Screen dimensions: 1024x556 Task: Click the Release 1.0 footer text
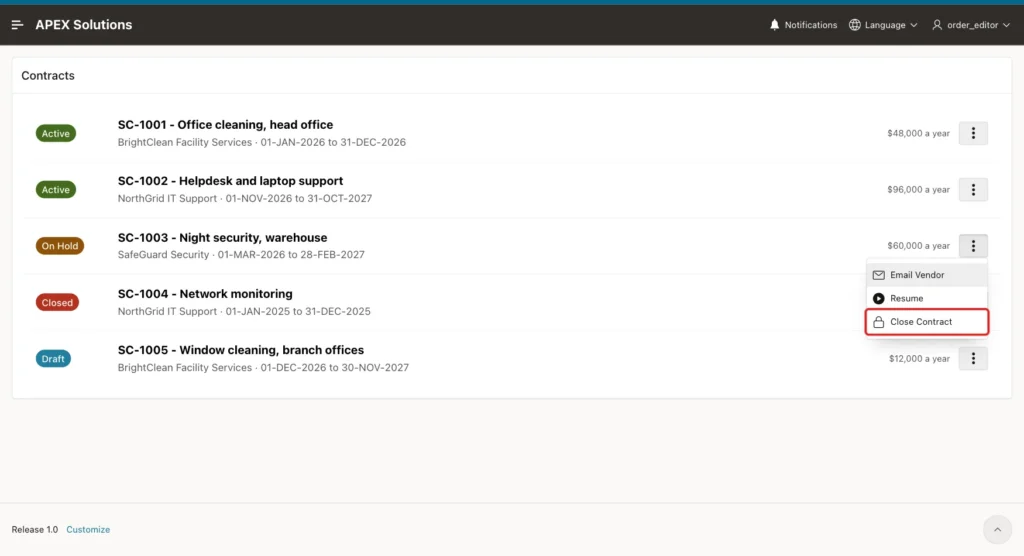(35, 530)
